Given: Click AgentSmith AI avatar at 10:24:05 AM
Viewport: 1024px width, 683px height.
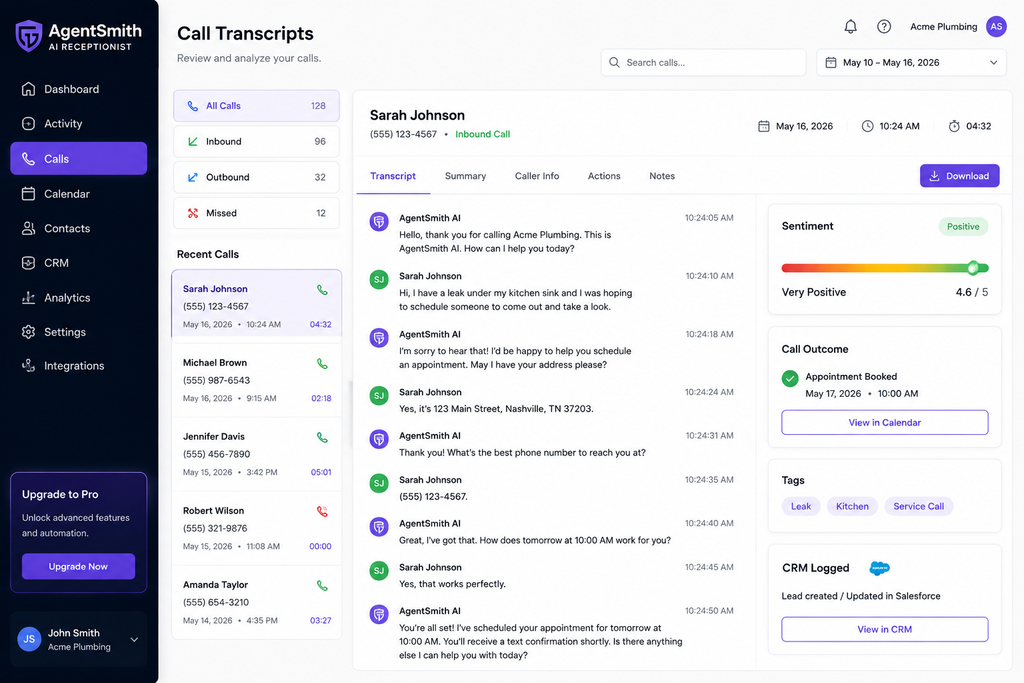Looking at the screenshot, I should pos(379,221).
